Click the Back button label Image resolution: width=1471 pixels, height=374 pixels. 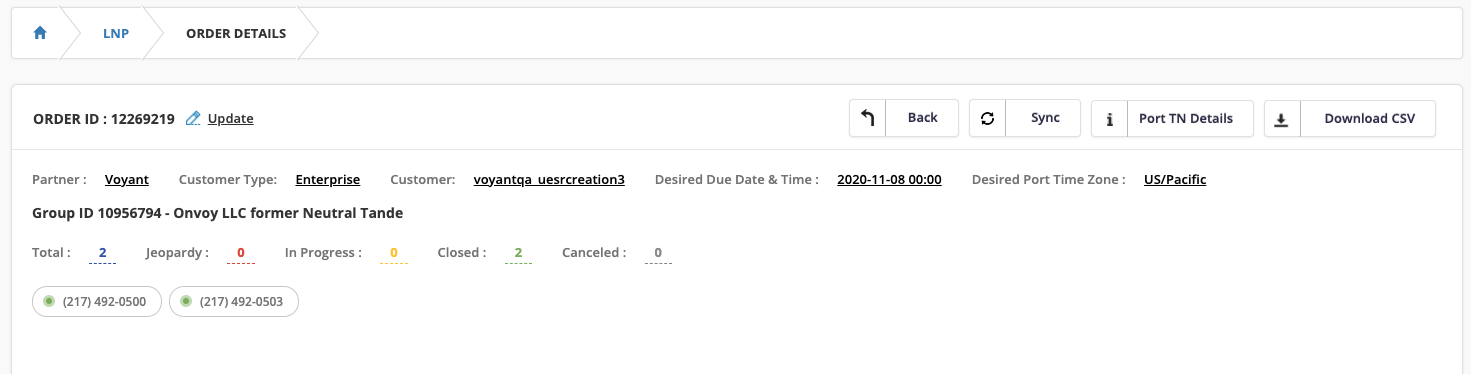(x=922, y=118)
